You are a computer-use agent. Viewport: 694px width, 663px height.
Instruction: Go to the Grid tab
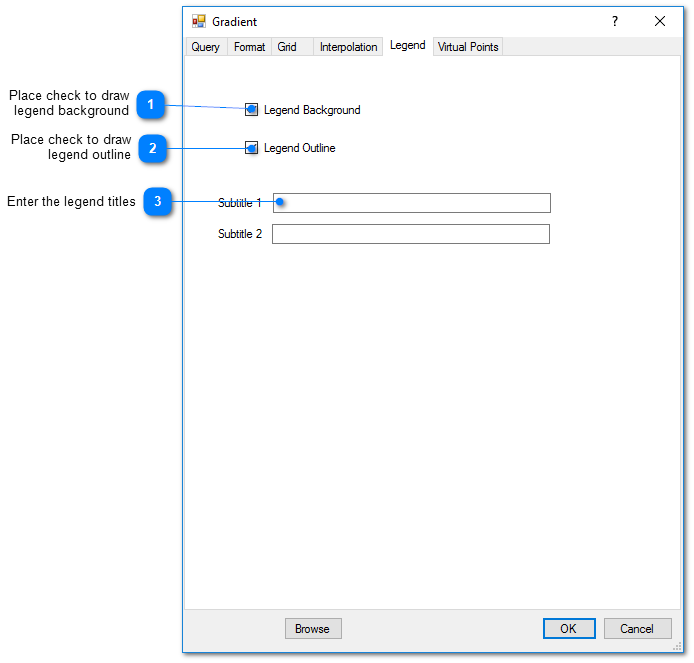(287, 47)
